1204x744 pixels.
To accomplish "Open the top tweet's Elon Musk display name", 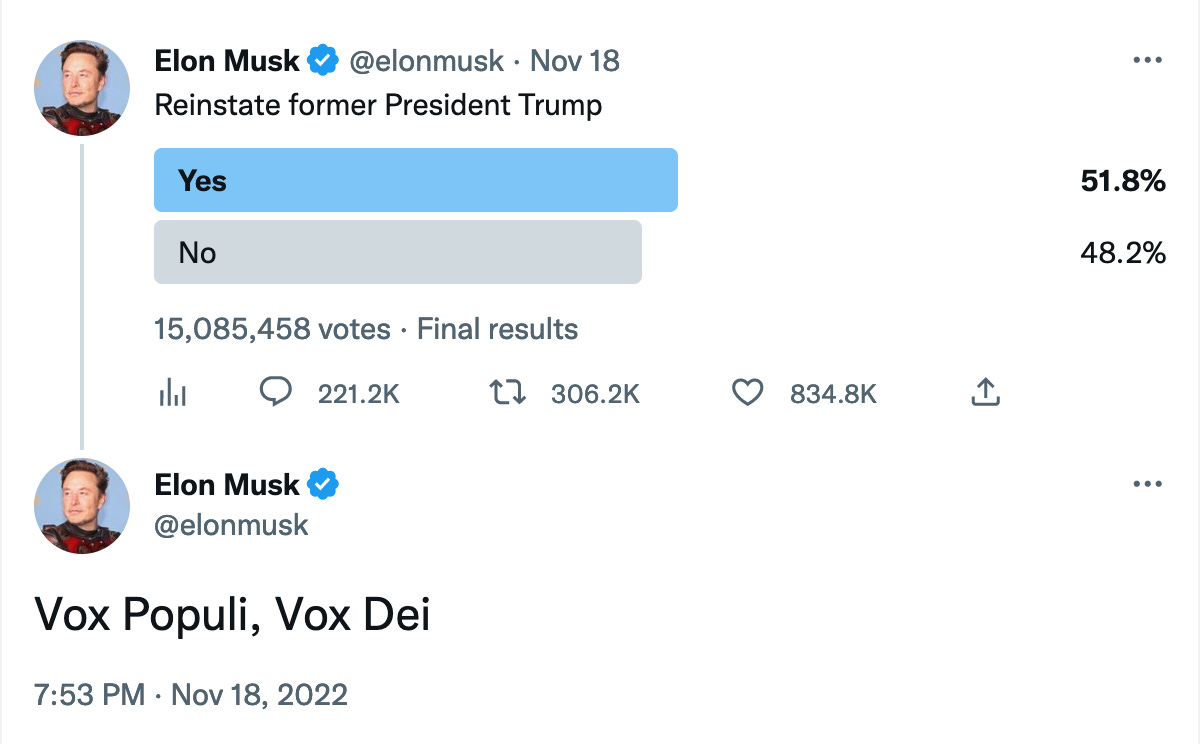I will pos(227,61).
